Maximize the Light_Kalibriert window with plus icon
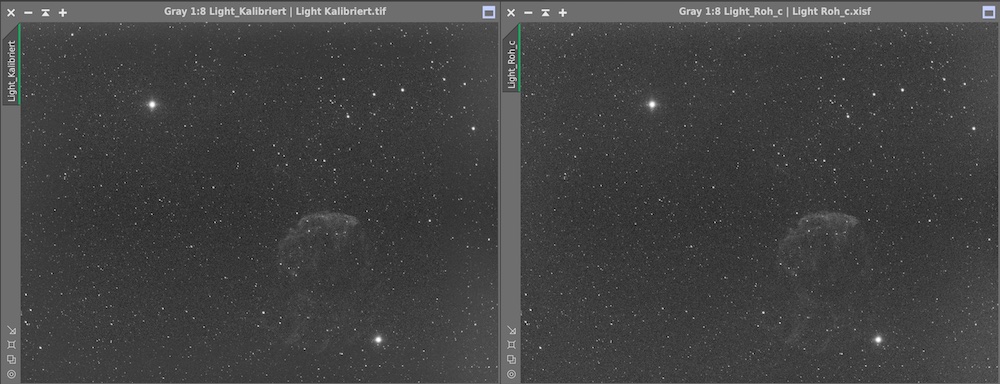The height and width of the screenshot is (384, 1000). pos(62,12)
